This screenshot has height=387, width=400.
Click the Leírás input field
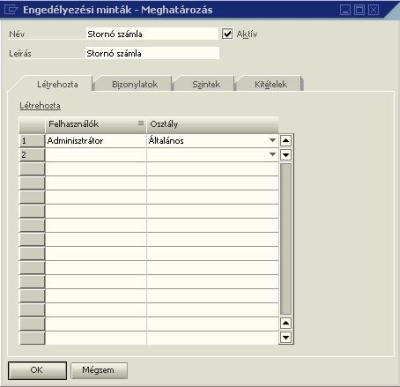tap(152, 53)
